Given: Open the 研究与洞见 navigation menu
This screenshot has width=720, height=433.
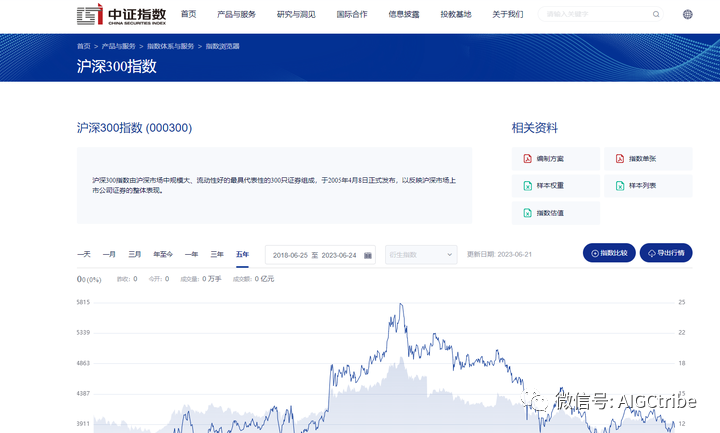Looking at the screenshot, I should pyautogui.click(x=296, y=14).
